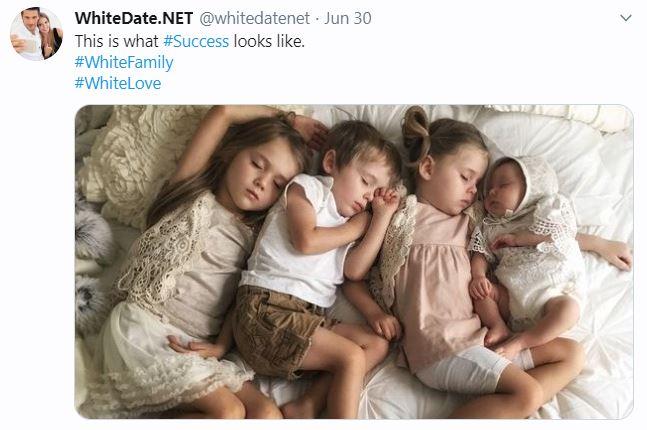Choose the WhiteLove tag below WhiteFamily
This screenshot has width=647, height=430.
(118, 83)
